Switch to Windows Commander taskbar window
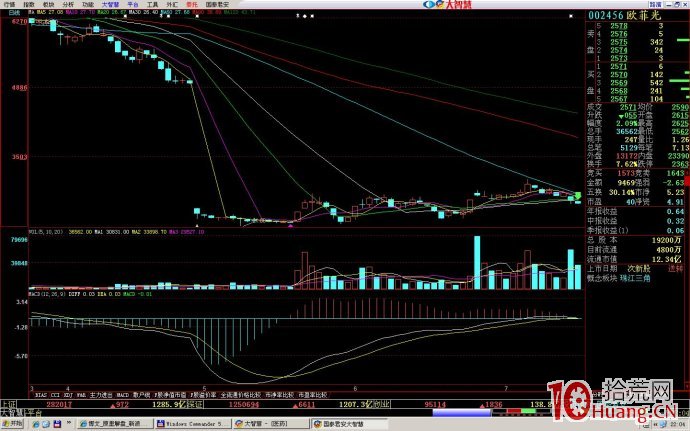This screenshot has width=690, height=431. click(x=193, y=424)
